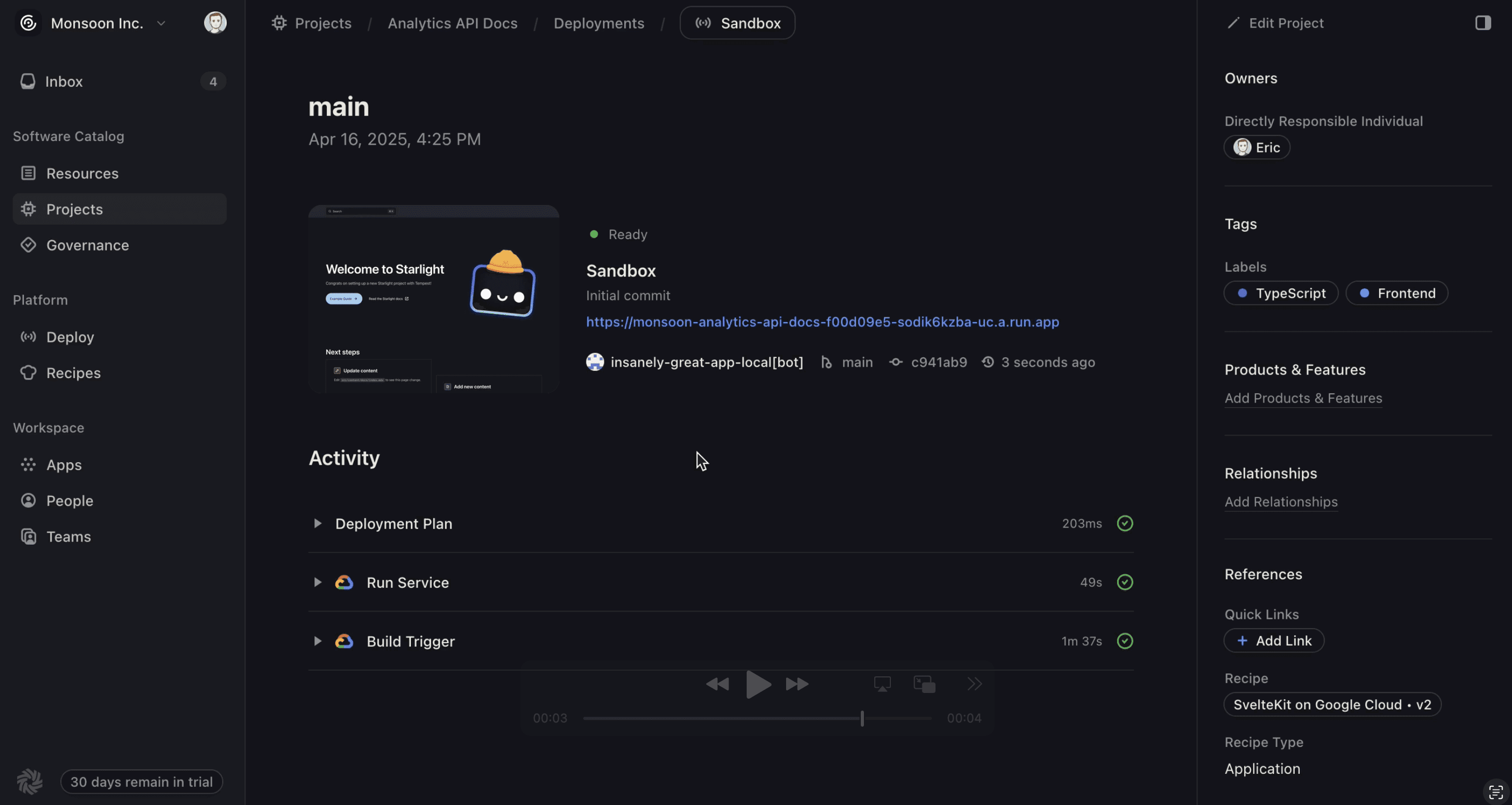Click the TypeScript label tag

pos(1281,293)
